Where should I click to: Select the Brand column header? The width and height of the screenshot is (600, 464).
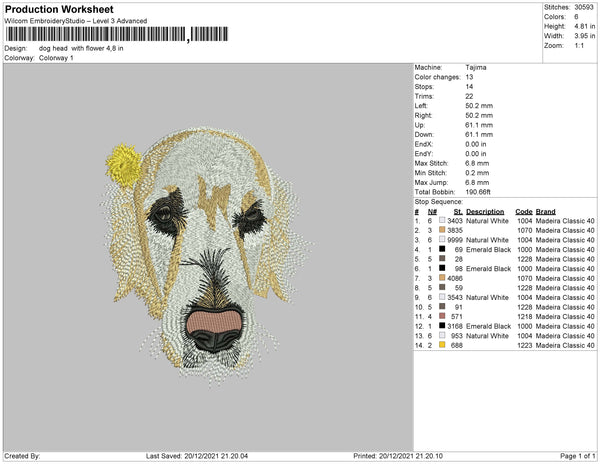pyautogui.click(x=545, y=212)
